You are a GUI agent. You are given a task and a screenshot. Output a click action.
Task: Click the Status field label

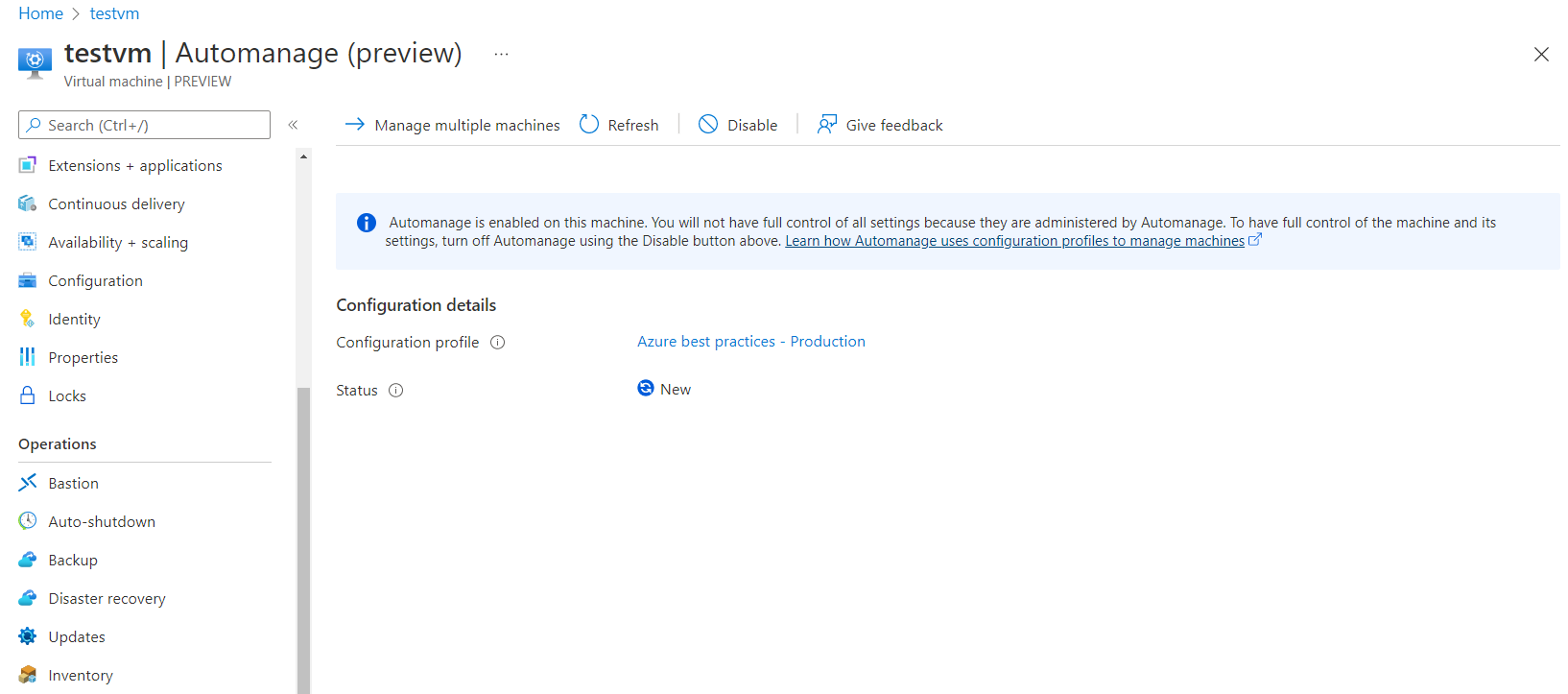pos(357,391)
